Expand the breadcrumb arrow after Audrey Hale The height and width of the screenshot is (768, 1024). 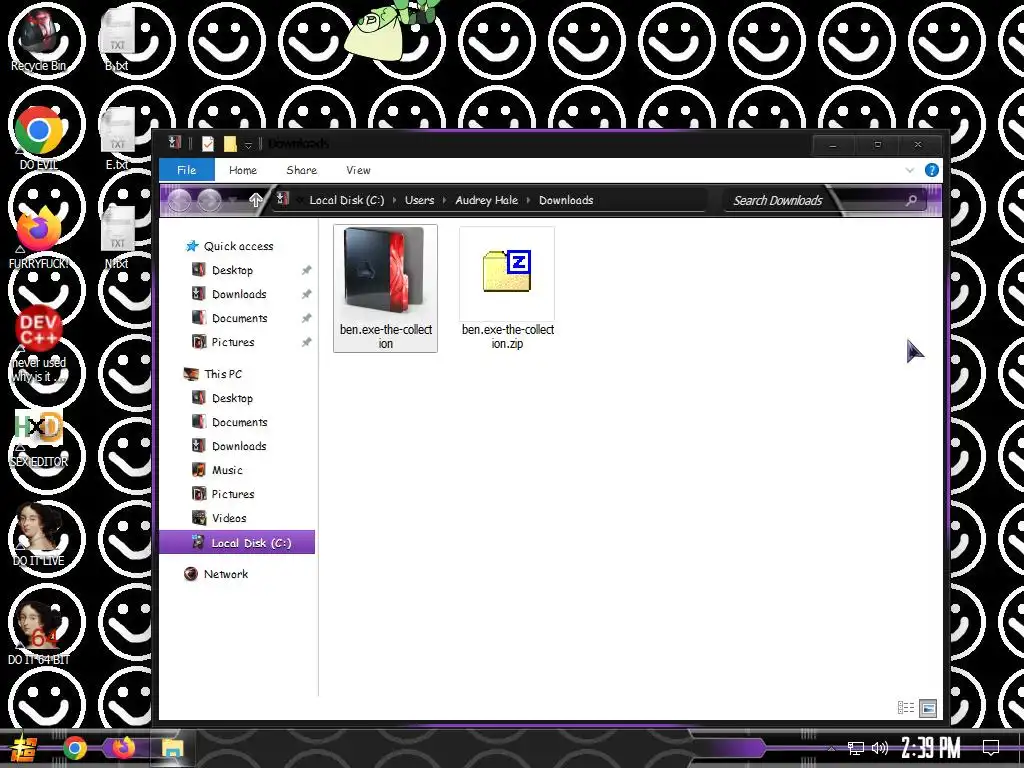(x=528, y=200)
